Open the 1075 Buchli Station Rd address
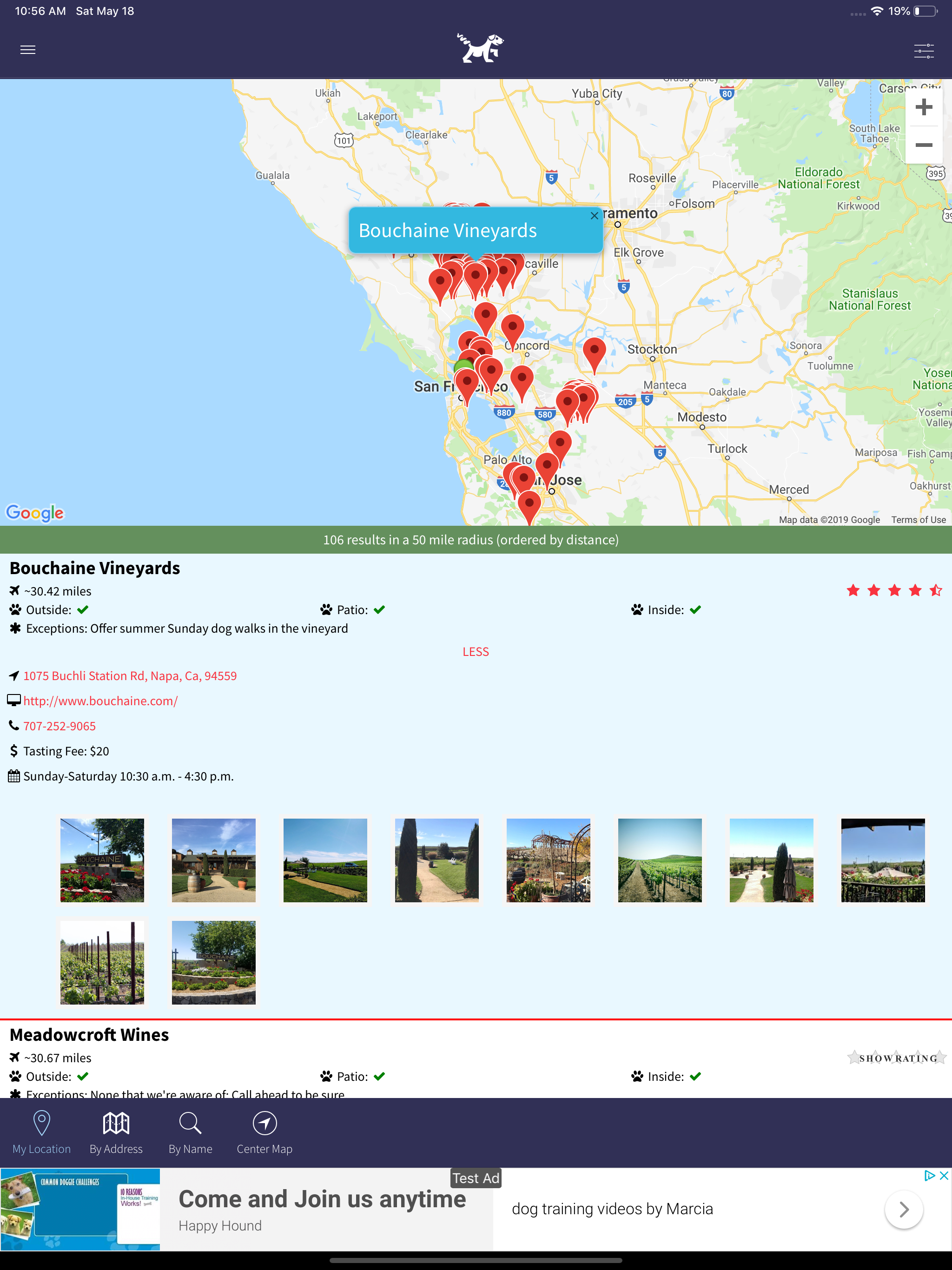 click(x=130, y=676)
